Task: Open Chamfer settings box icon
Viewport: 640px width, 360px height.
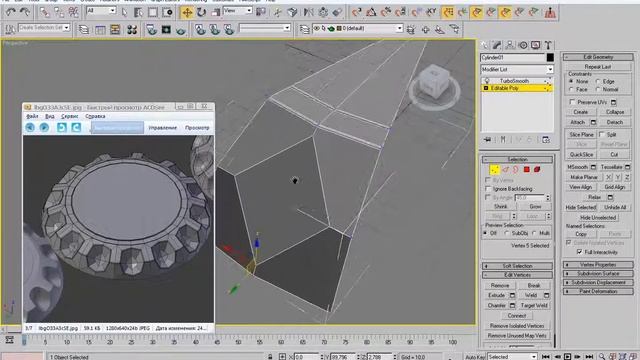Action: pyautogui.click(x=512, y=305)
